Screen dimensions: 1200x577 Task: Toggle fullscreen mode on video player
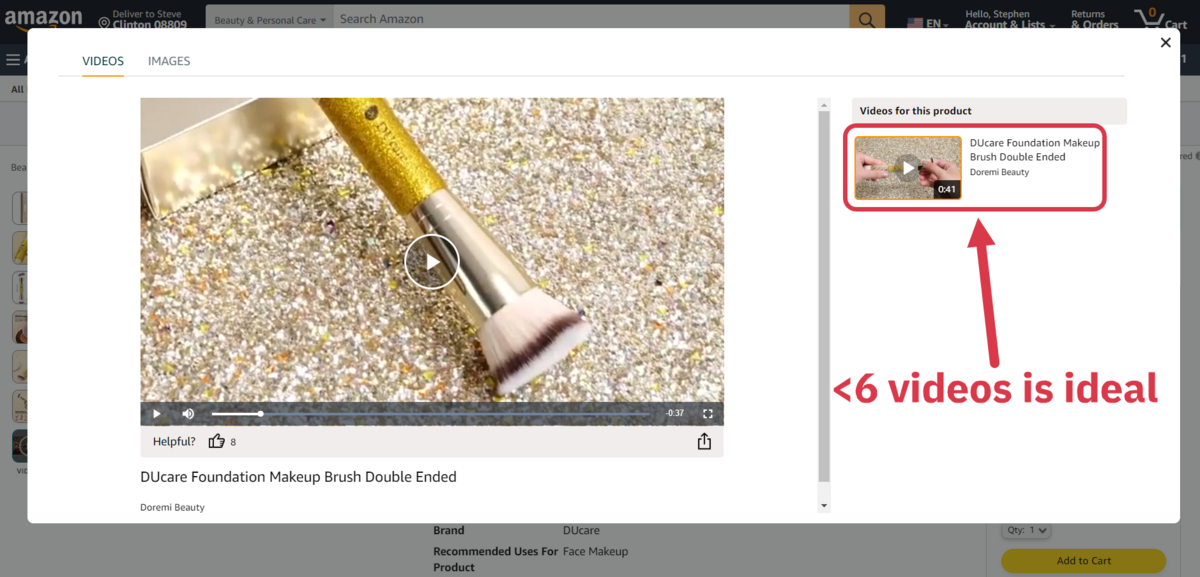708,414
